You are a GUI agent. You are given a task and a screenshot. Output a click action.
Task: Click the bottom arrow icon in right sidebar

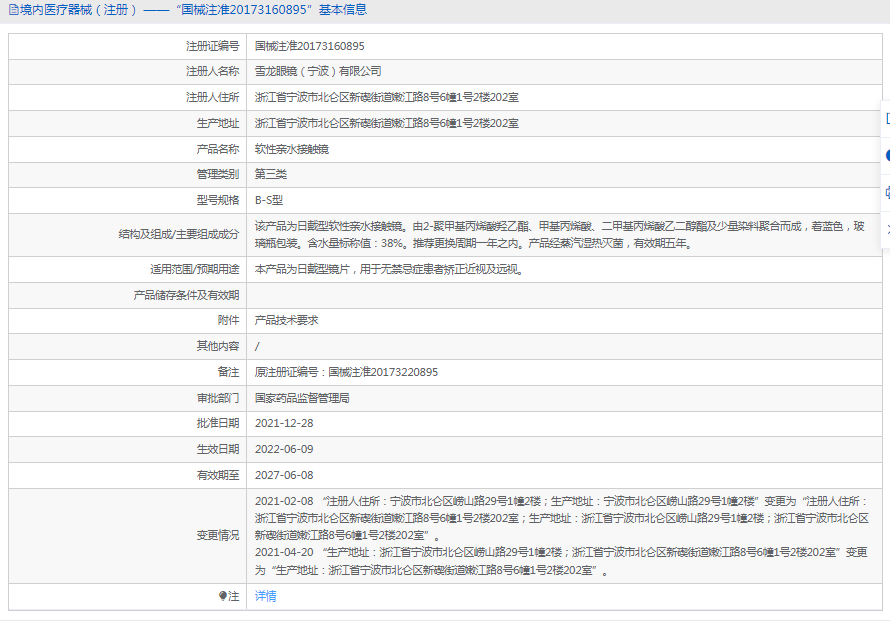886,229
